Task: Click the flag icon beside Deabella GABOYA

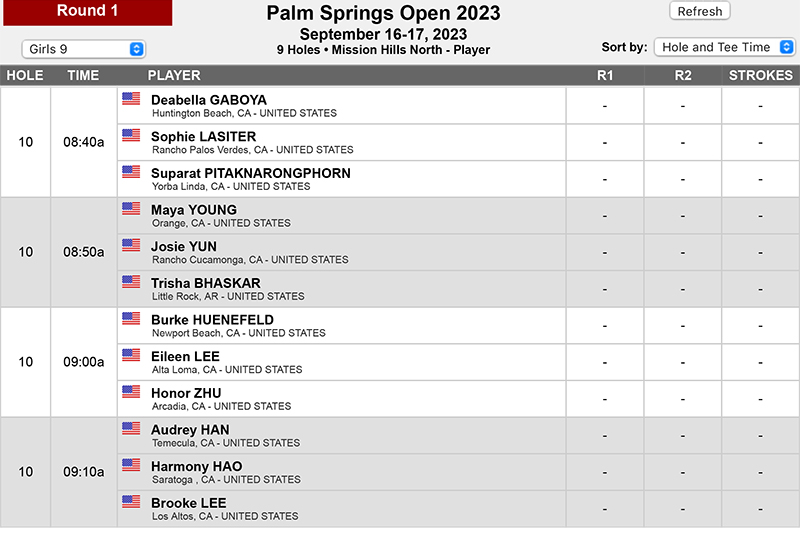Action: tap(131, 99)
